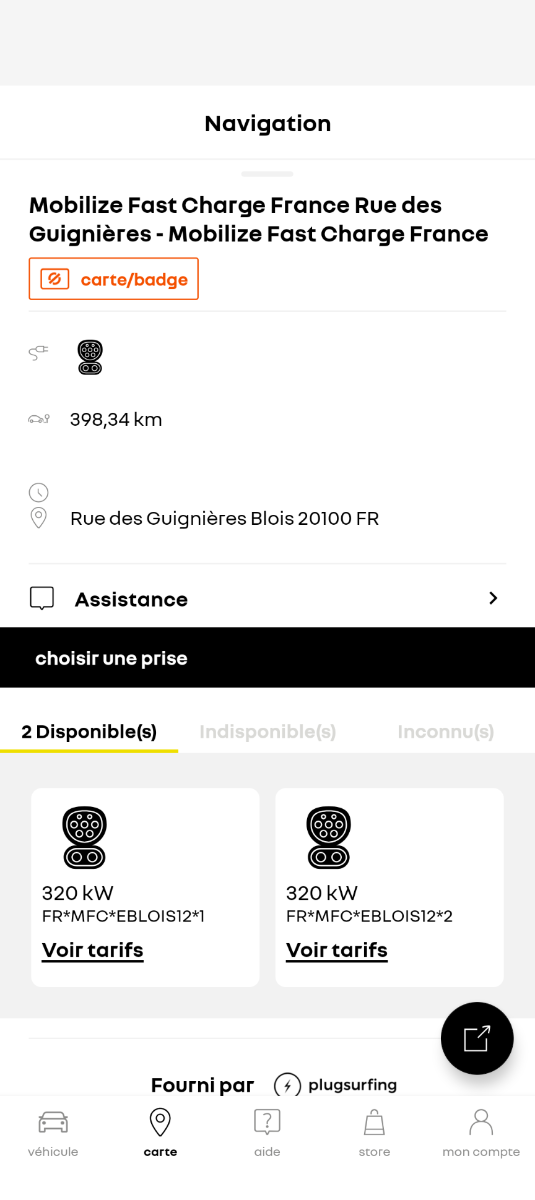Open the aide help icon

[267, 1122]
